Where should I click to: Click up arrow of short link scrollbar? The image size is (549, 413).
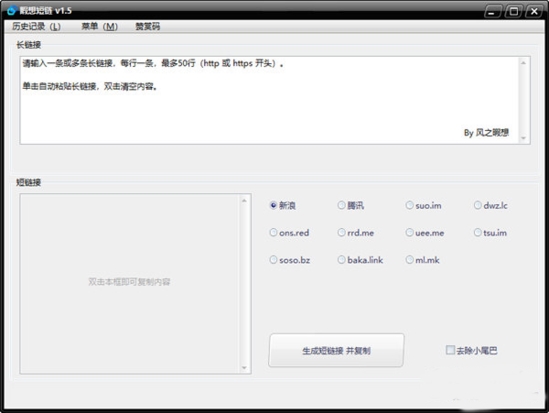point(244,201)
